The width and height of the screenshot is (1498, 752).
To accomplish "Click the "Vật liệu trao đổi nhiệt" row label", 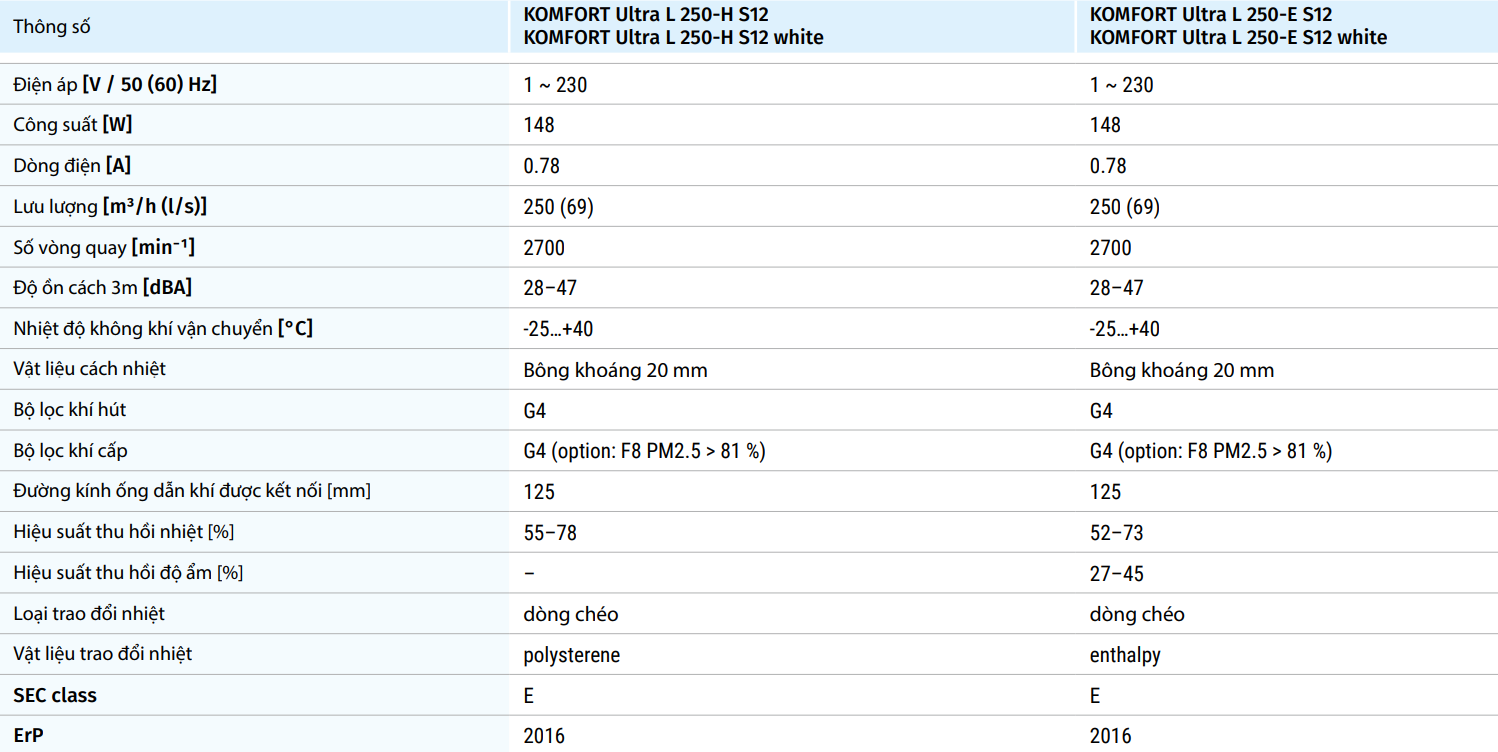I will [x=103, y=654].
